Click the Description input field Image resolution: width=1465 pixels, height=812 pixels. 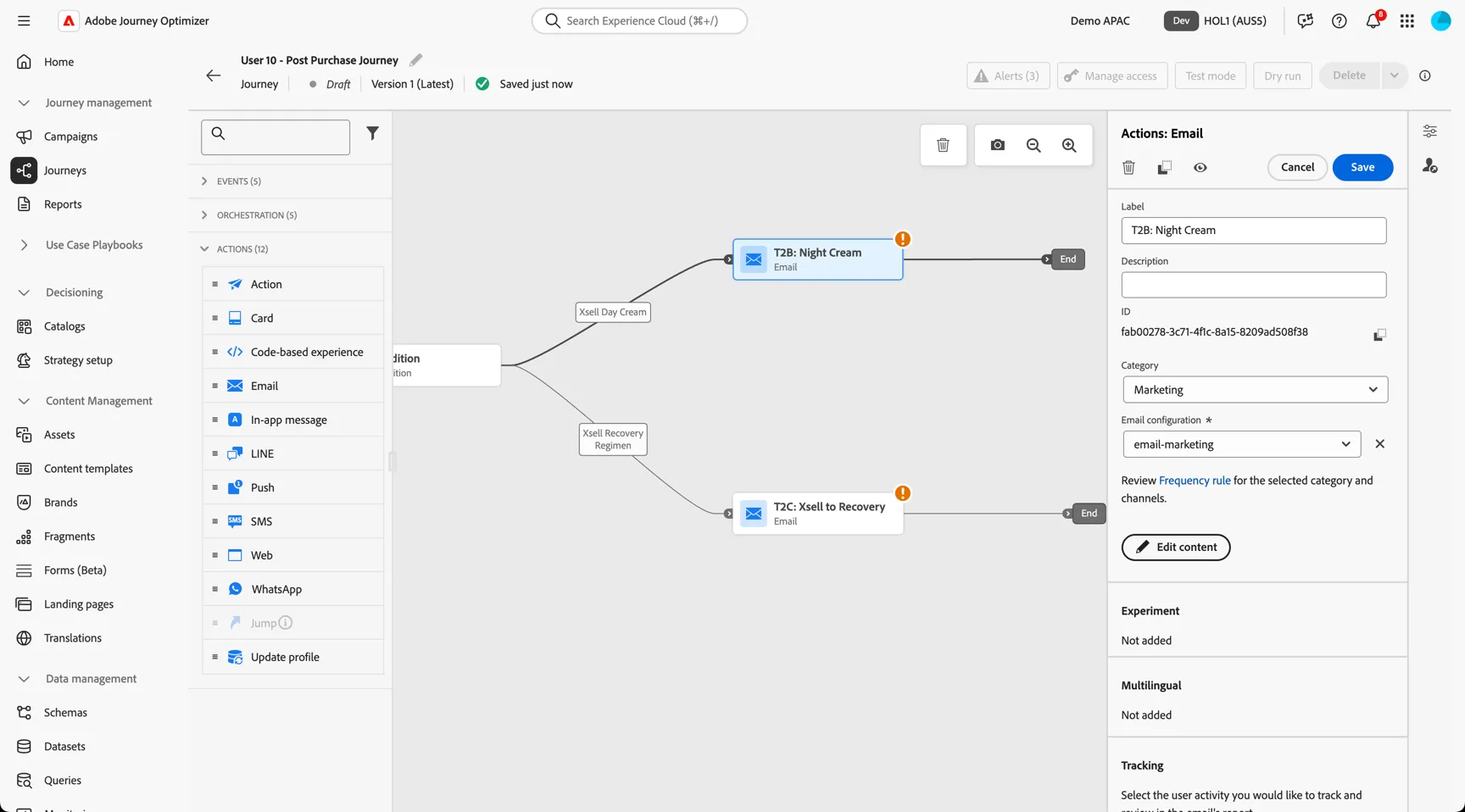tap(1253, 285)
